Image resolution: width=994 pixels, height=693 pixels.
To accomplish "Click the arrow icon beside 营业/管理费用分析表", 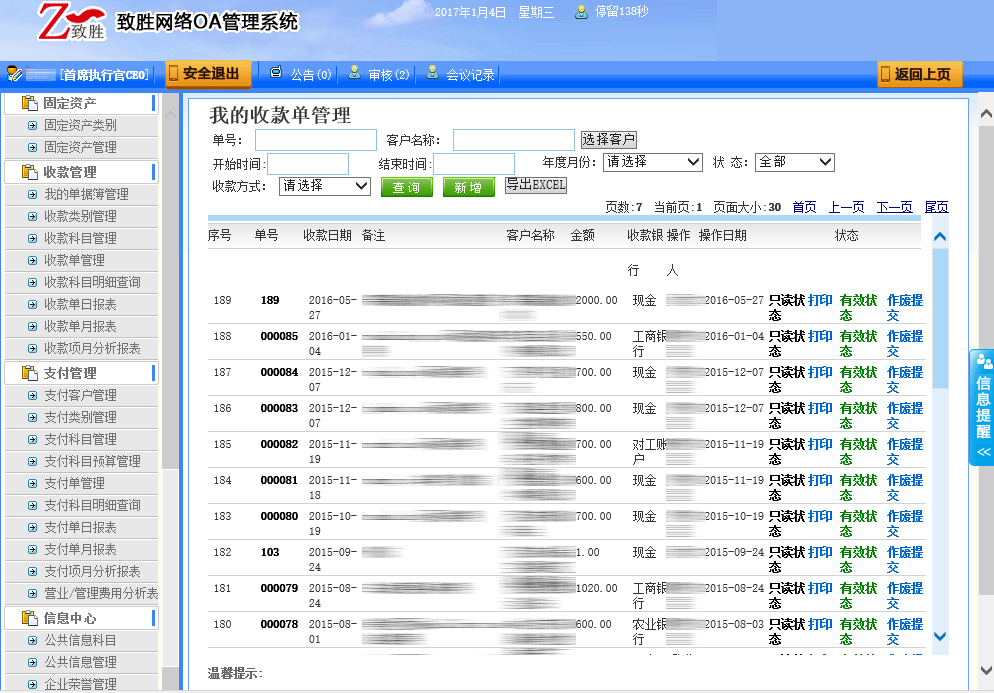I will click(32, 593).
